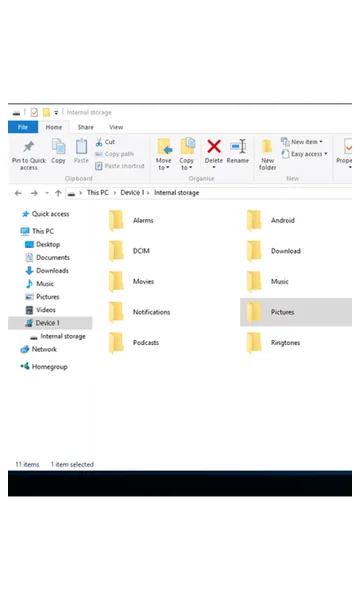Go back with the back arrow
Screen dimensions: 360x600
click(18, 193)
